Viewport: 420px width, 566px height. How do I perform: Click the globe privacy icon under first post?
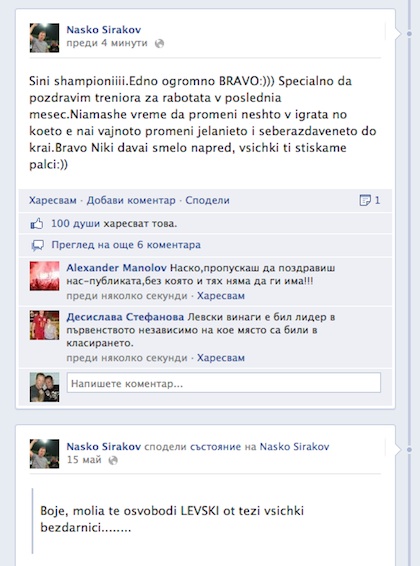pyautogui.click(x=159, y=43)
